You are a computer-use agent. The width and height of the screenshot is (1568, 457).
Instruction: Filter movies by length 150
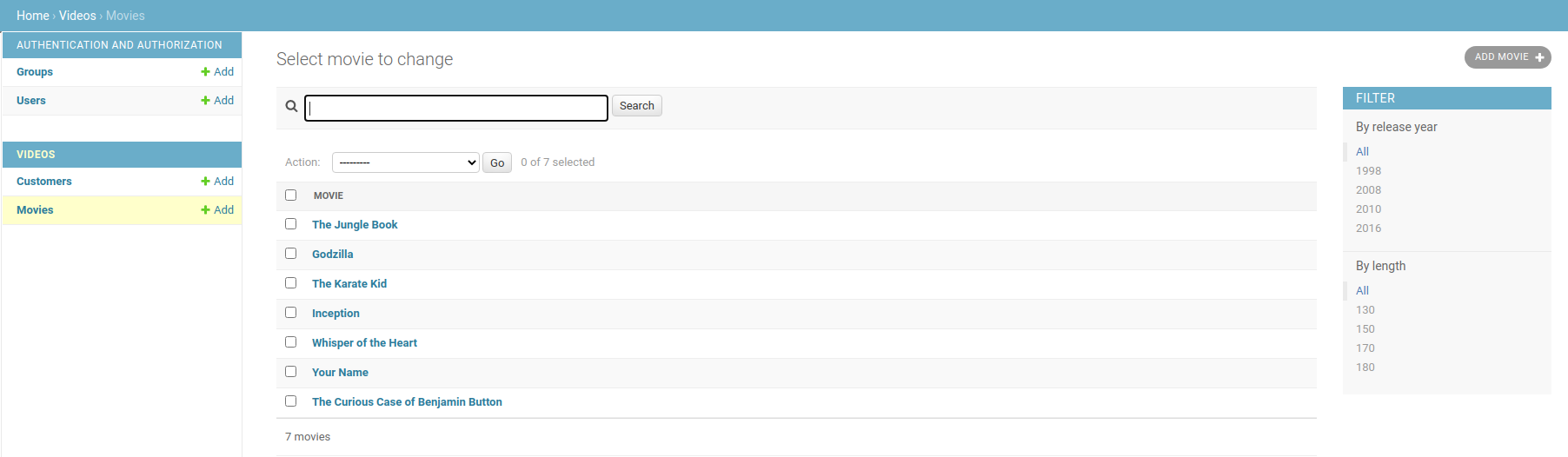pos(1365,329)
